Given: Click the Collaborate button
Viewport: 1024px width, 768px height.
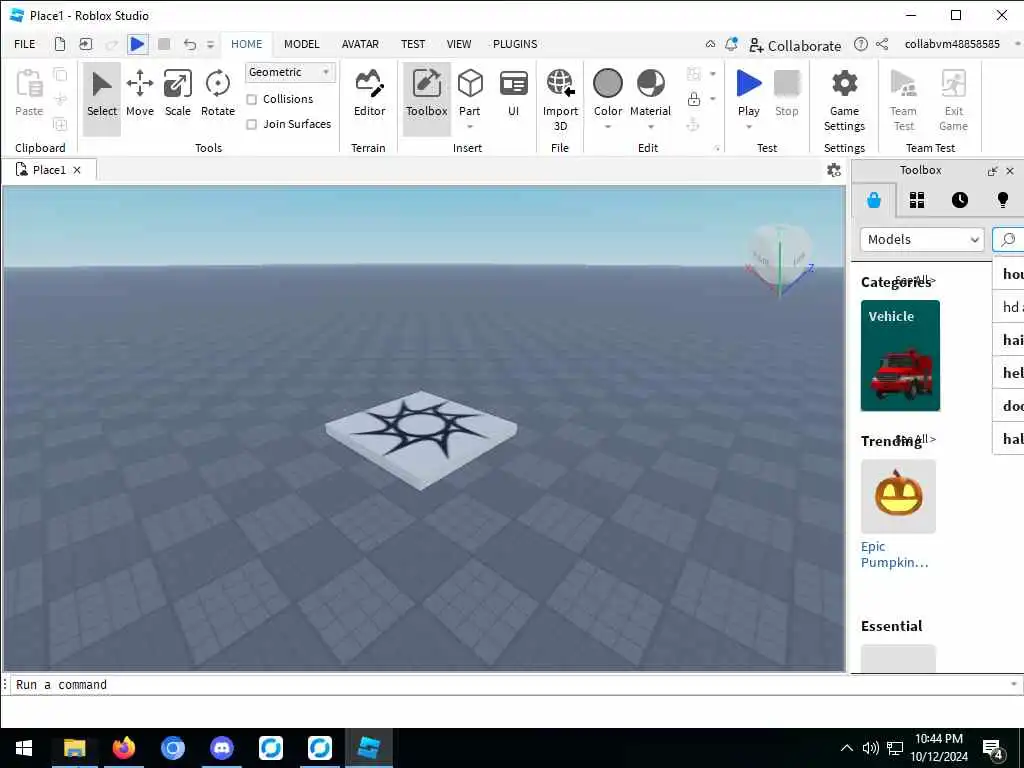Looking at the screenshot, I should 795,46.
